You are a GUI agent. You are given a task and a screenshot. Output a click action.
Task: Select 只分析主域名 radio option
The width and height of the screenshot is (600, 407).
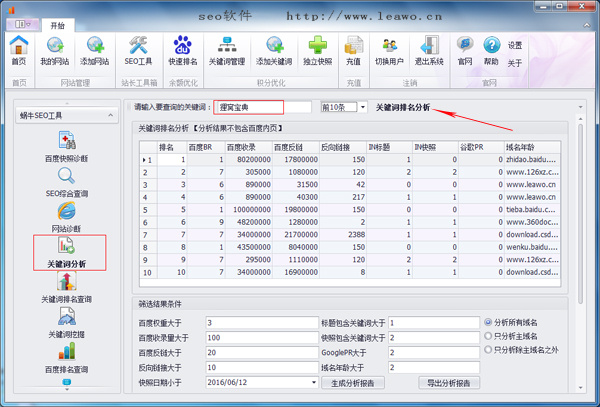[511, 336]
